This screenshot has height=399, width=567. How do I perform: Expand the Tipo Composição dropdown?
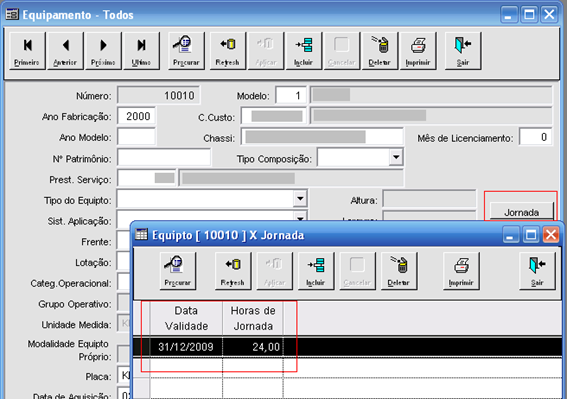click(396, 157)
